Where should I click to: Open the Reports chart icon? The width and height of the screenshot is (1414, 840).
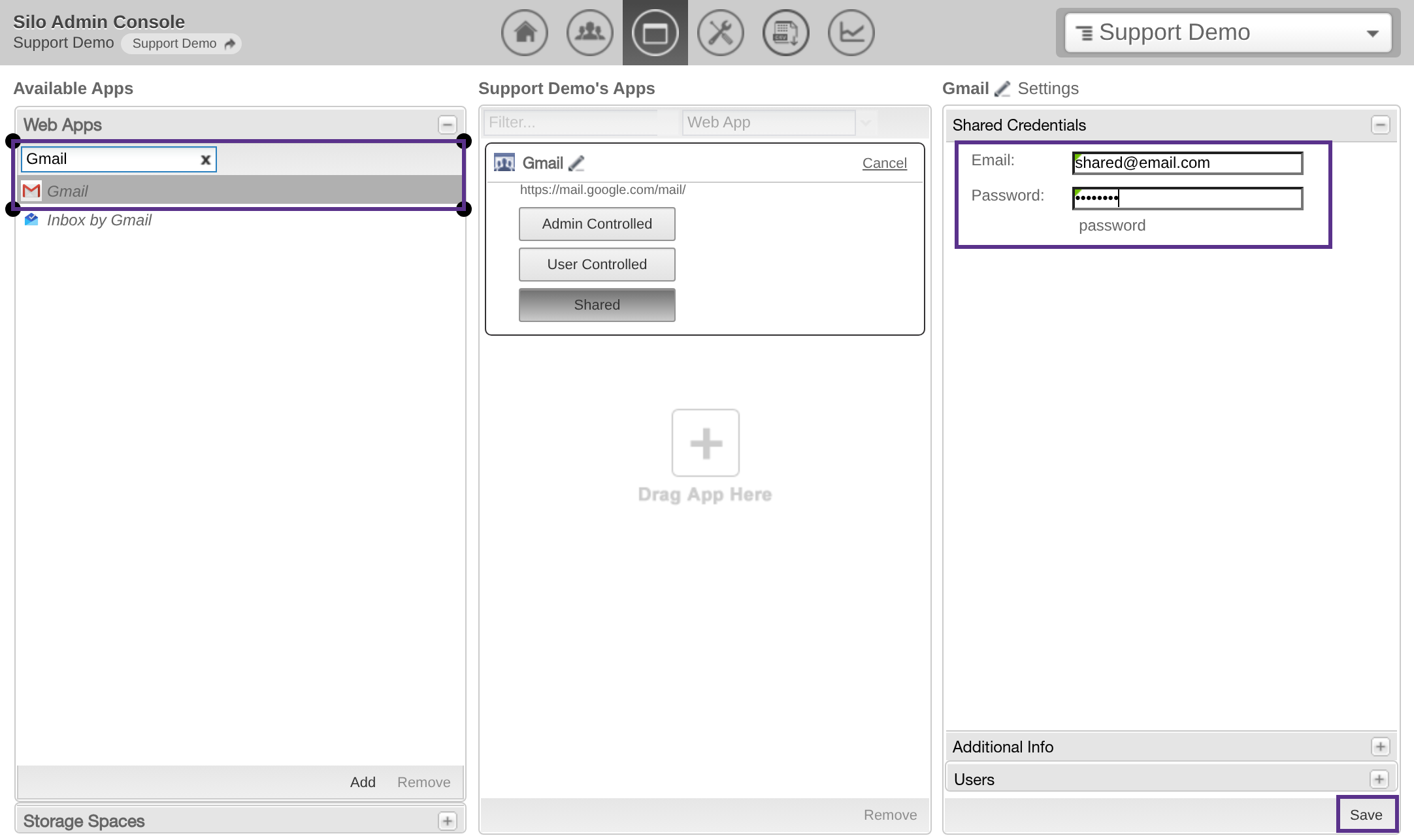click(851, 33)
